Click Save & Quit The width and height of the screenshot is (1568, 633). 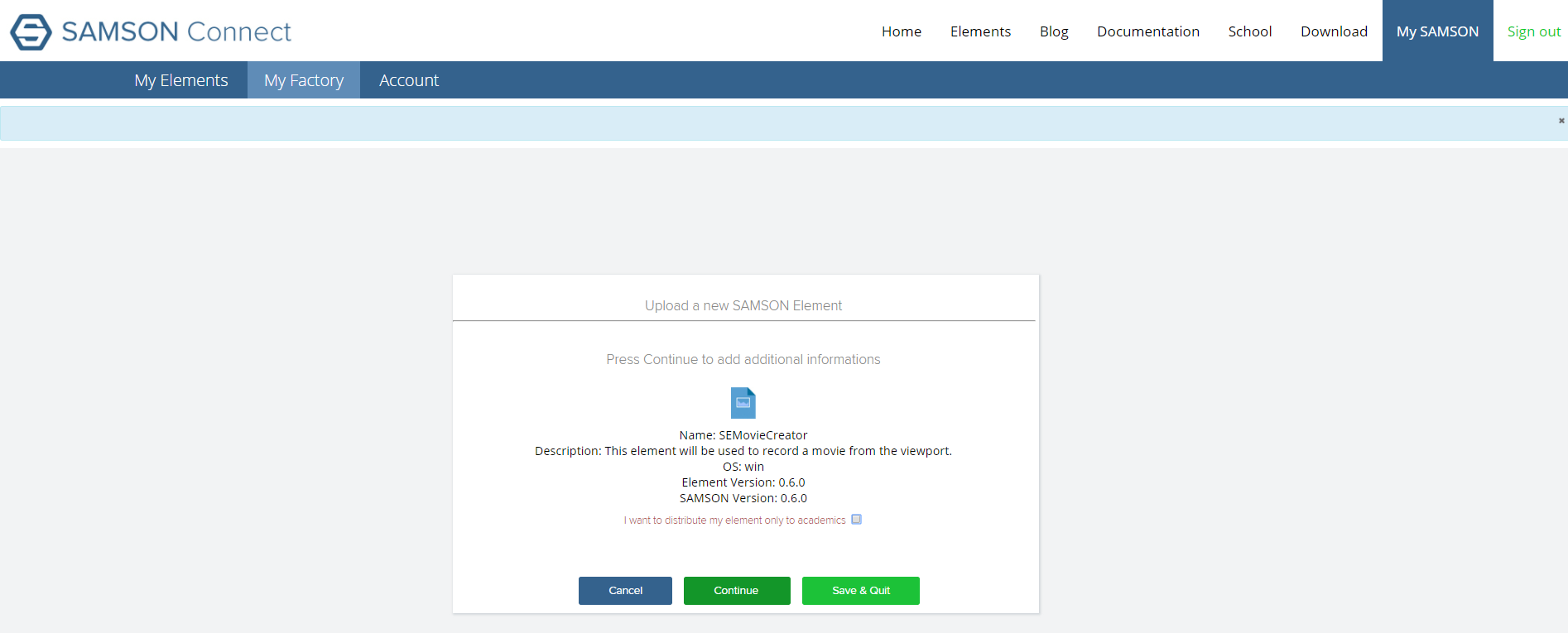860,591
